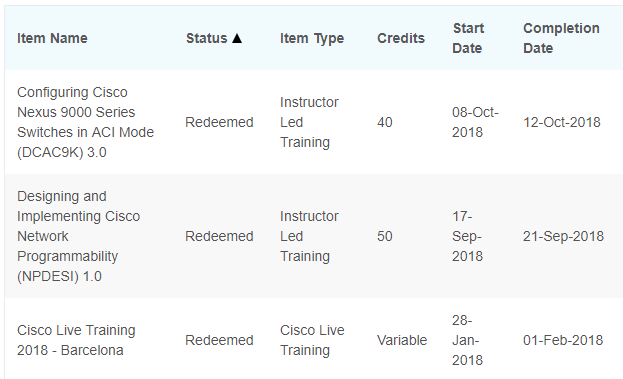Screen dimensions: 623x379
Task: Click the Status sort arrow icon
Action: pos(237,38)
